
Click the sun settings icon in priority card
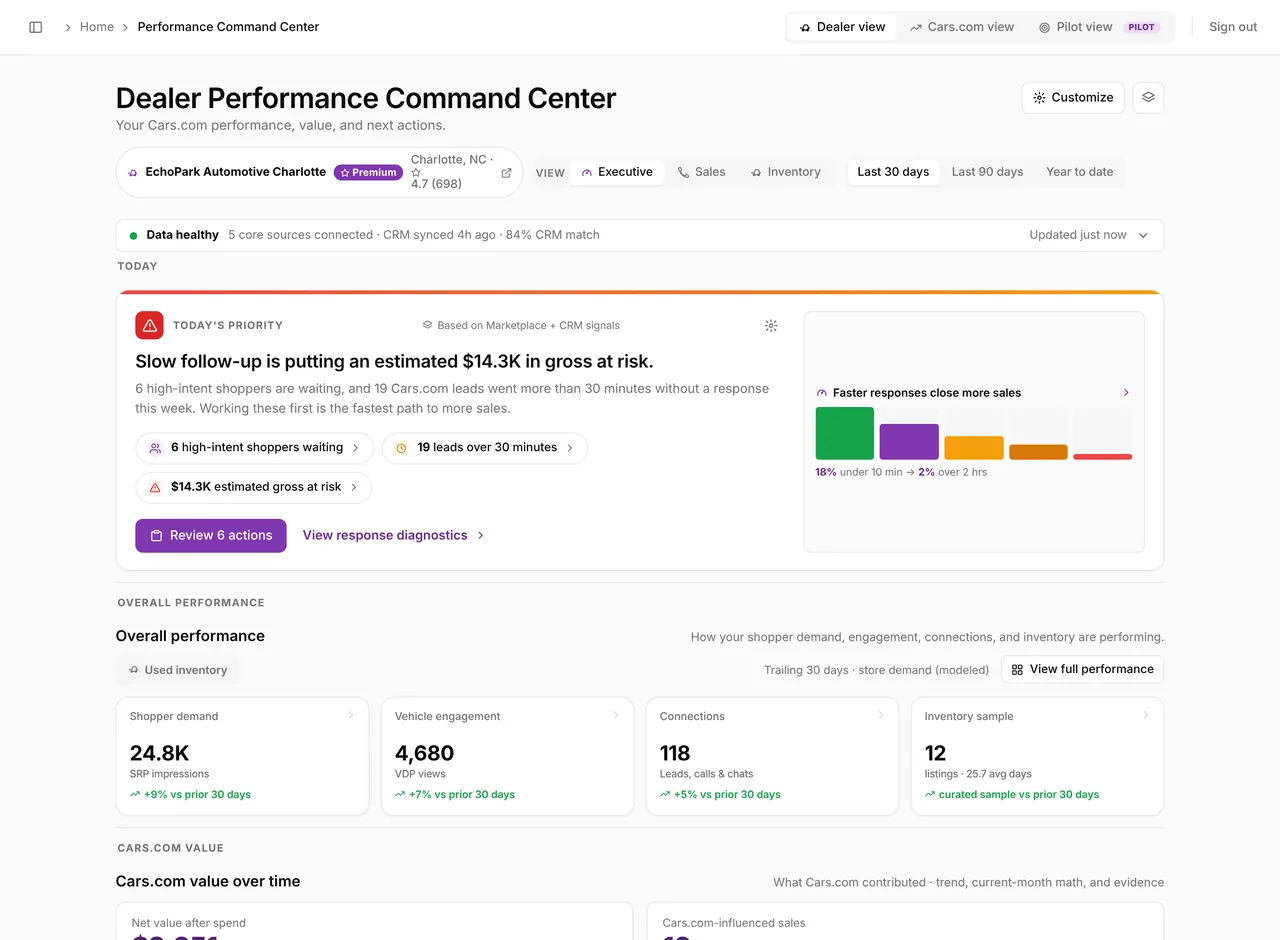771,325
